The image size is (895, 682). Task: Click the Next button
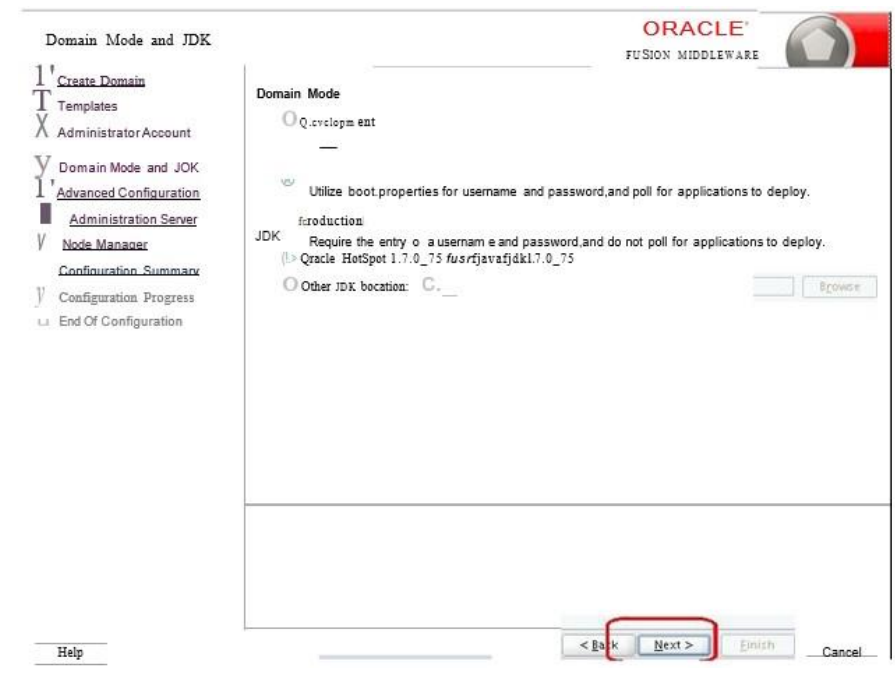click(x=673, y=645)
